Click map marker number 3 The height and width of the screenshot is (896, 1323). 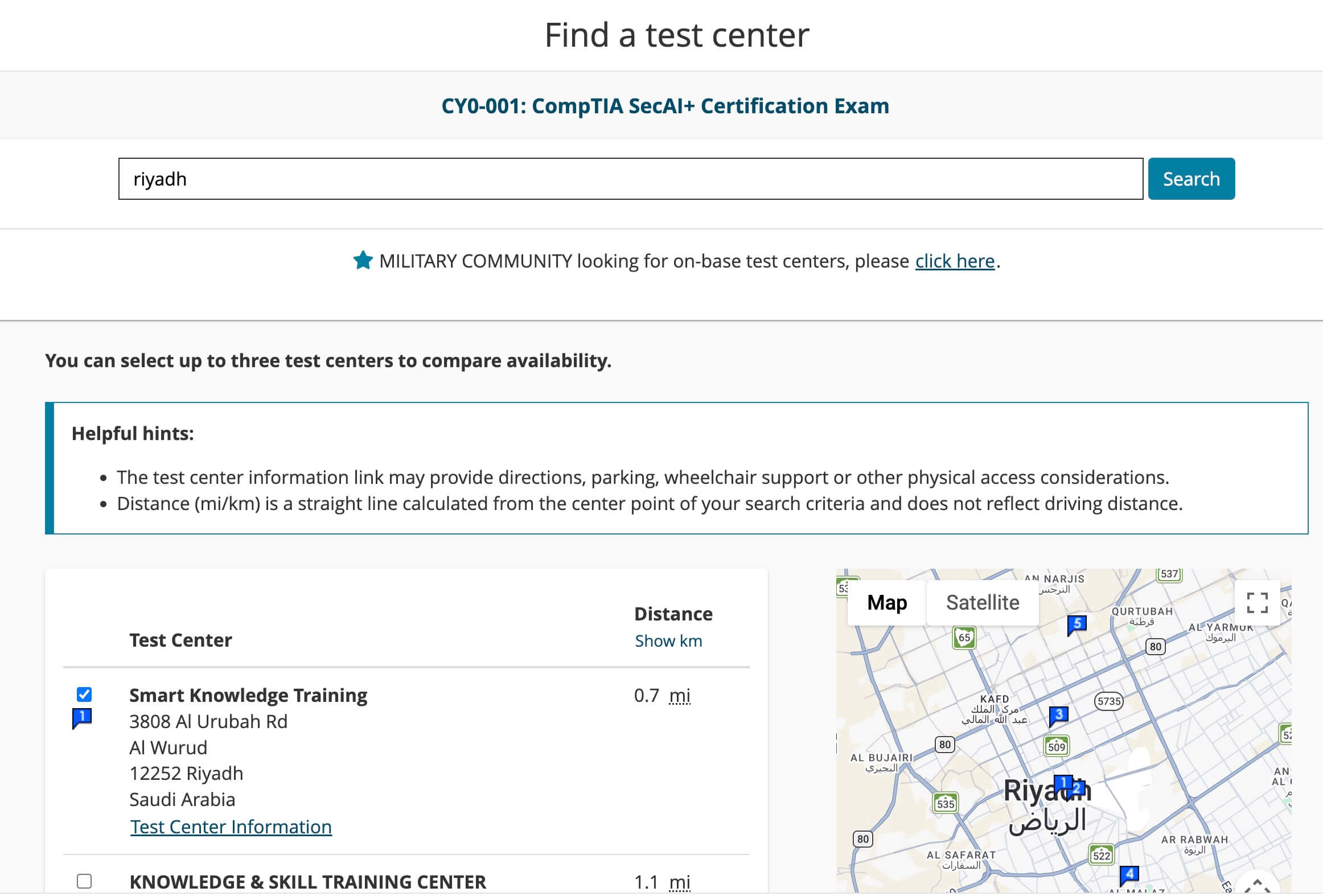click(x=1058, y=715)
